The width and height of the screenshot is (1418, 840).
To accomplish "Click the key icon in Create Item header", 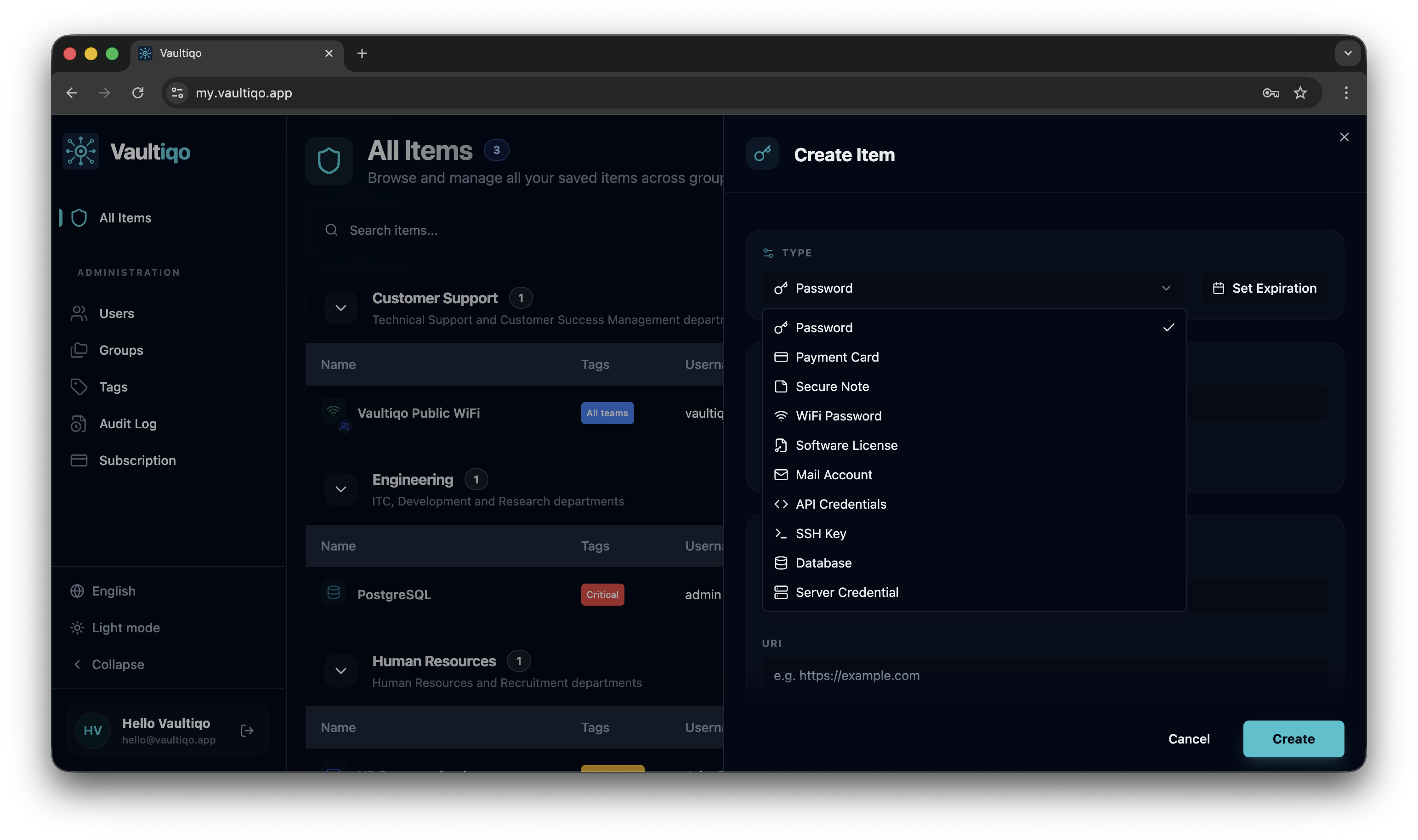I will (x=763, y=154).
